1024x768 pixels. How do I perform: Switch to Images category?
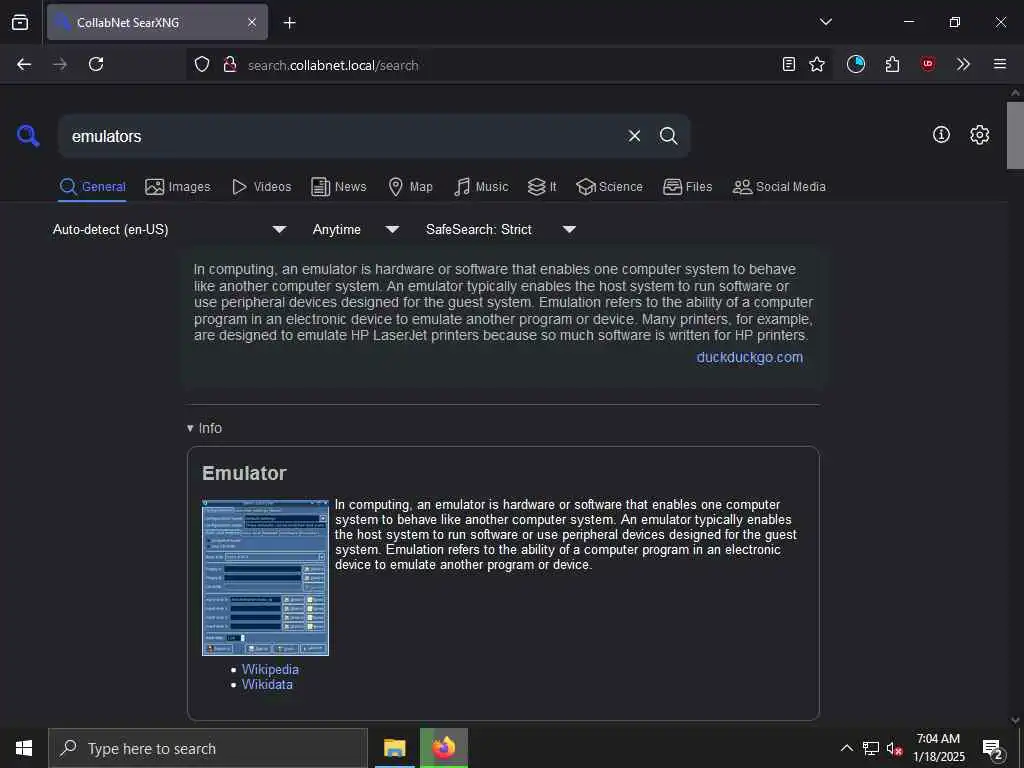click(x=178, y=187)
